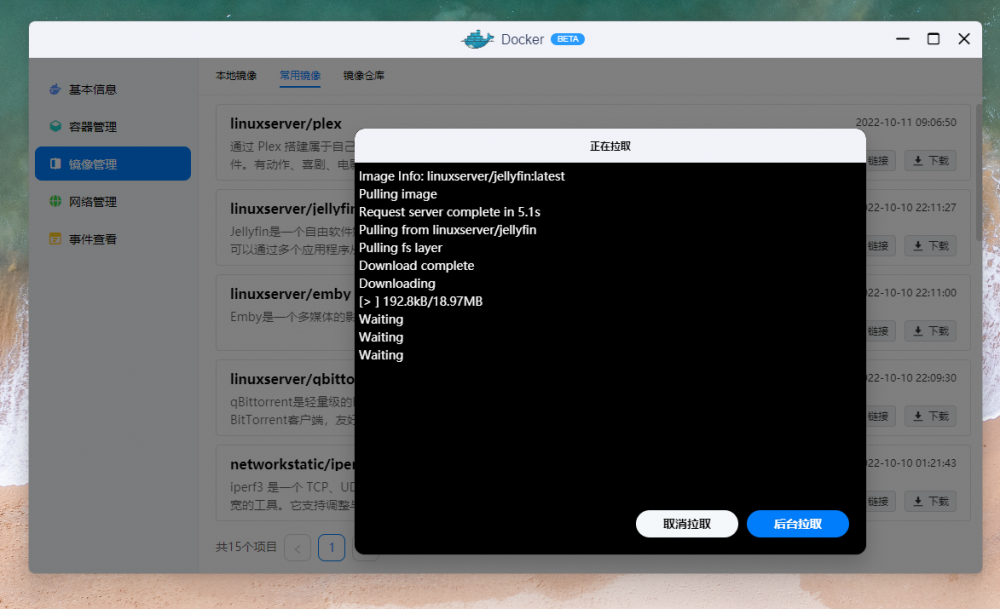Click the 'Image Info: linuxserver/jellyfin:latest' log line
The height and width of the screenshot is (609, 1000).
462,176
